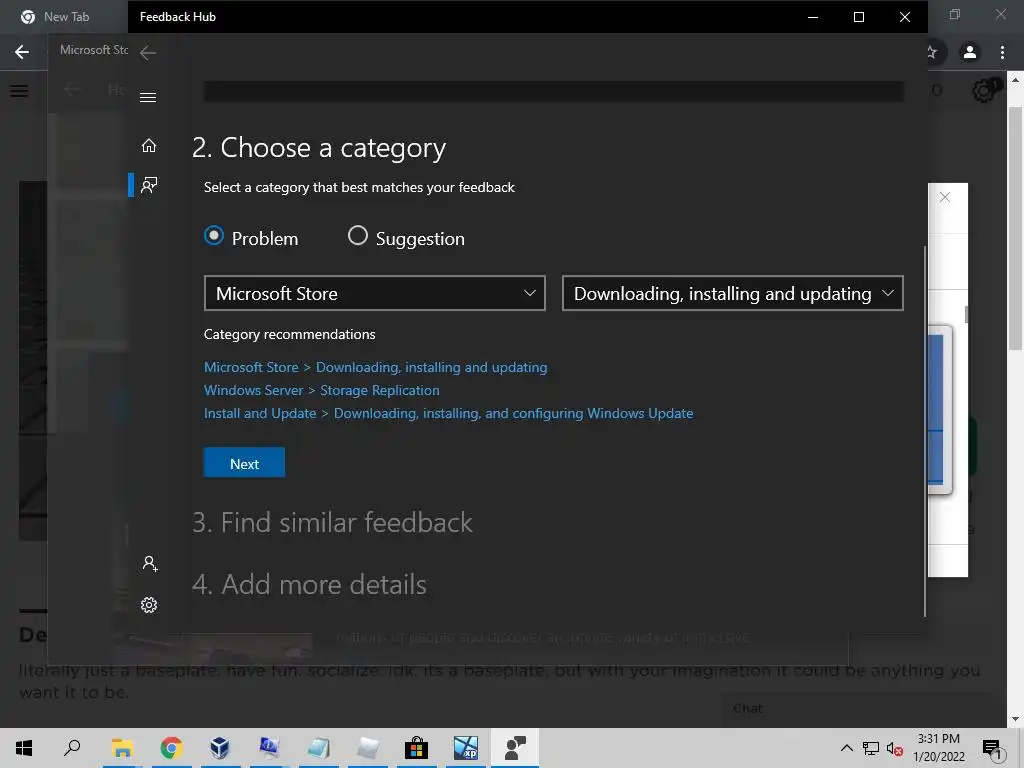Open File Explorer from taskbar
This screenshot has width=1024, height=768.
pos(122,748)
